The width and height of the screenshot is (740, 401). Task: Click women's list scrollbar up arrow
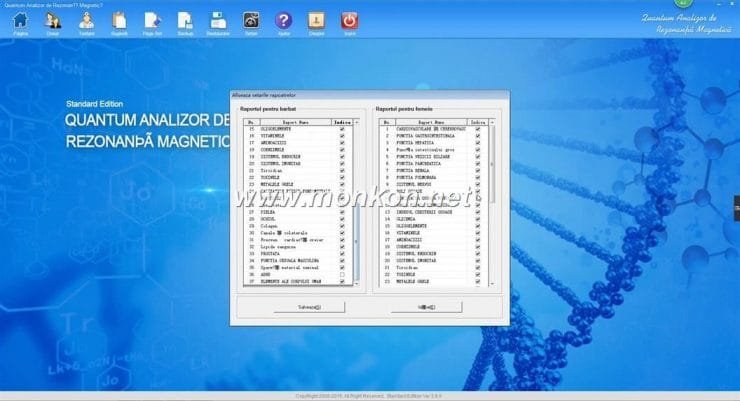click(x=492, y=122)
